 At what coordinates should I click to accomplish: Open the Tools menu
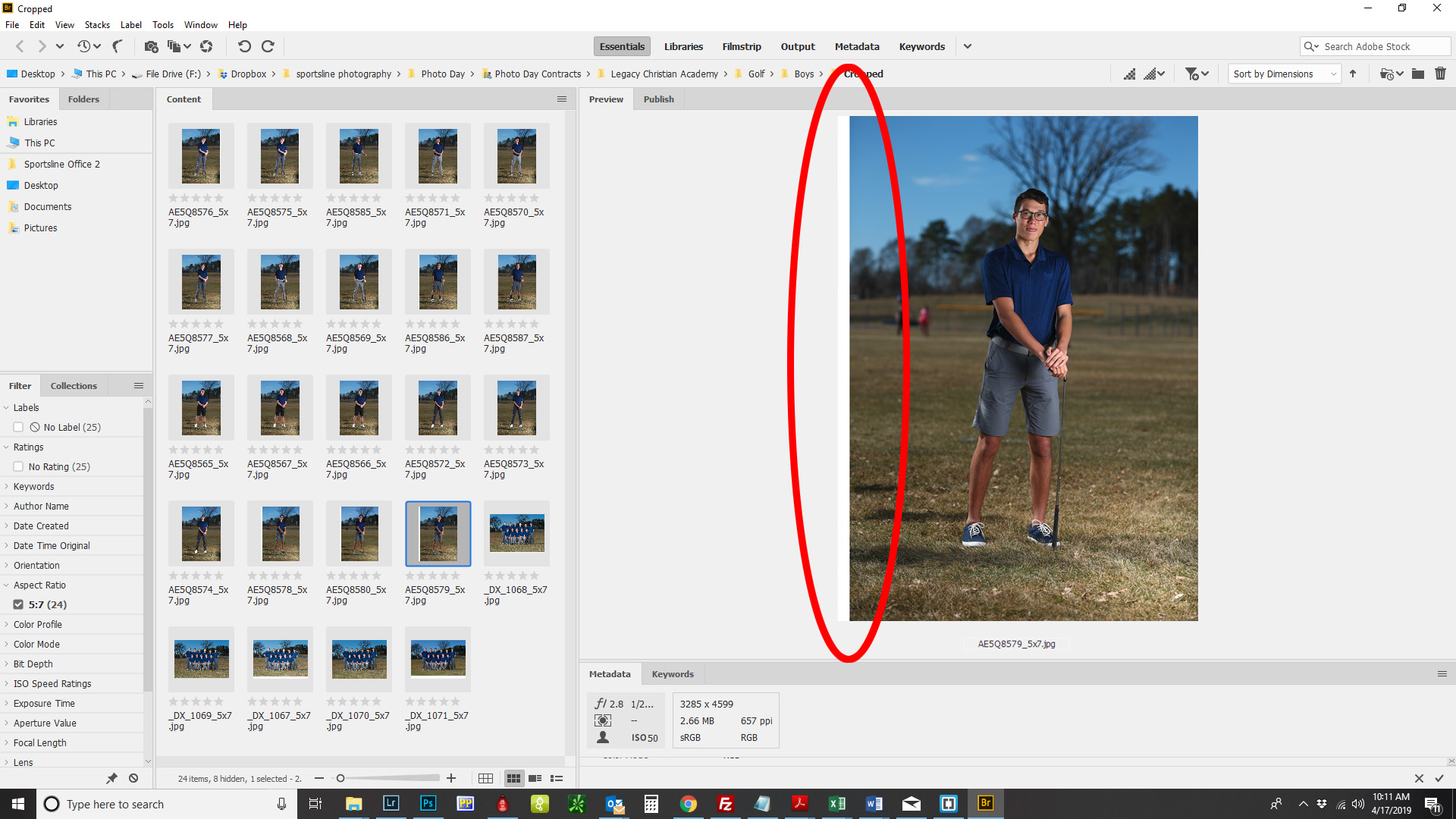[x=163, y=25]
